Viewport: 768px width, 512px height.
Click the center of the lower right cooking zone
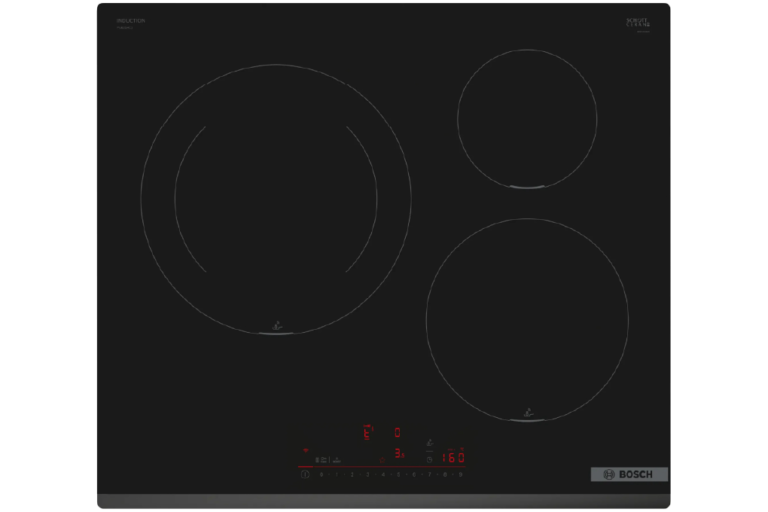[x=527, y=320]
